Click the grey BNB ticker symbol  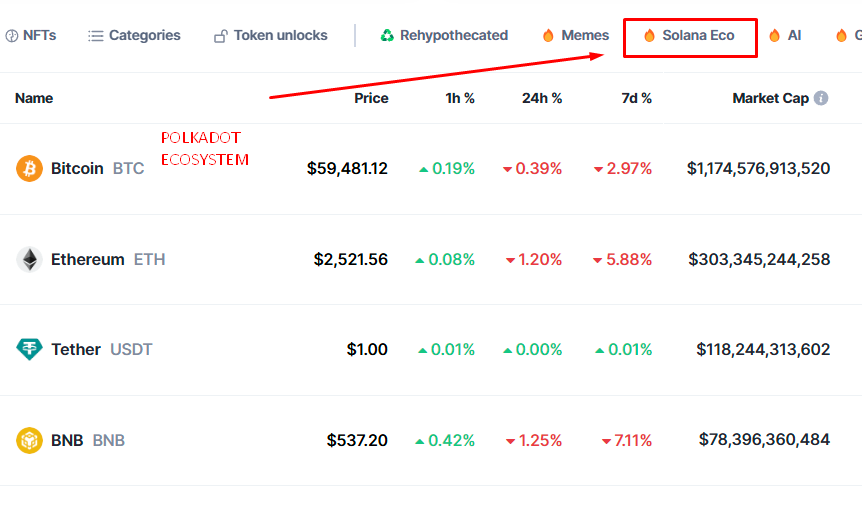click(109, 440)
